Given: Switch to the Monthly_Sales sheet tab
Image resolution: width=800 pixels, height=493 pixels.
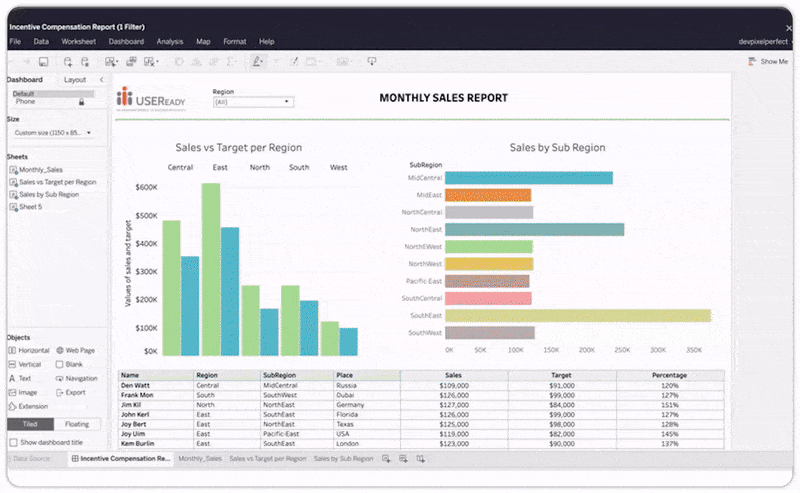Looking at the screenshot, I should 200,458.
